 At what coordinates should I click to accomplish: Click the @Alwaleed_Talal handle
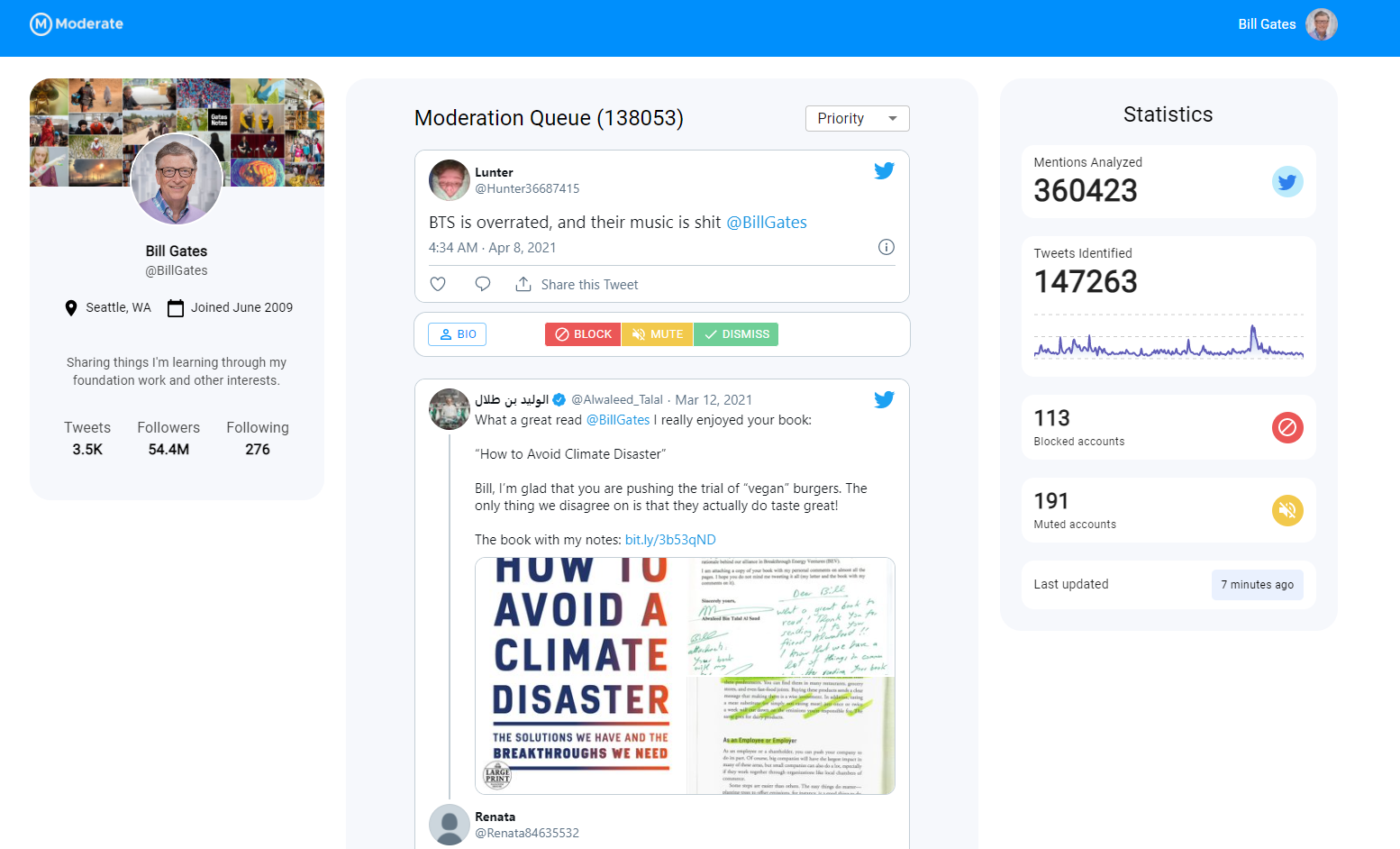tap(617, 400)
